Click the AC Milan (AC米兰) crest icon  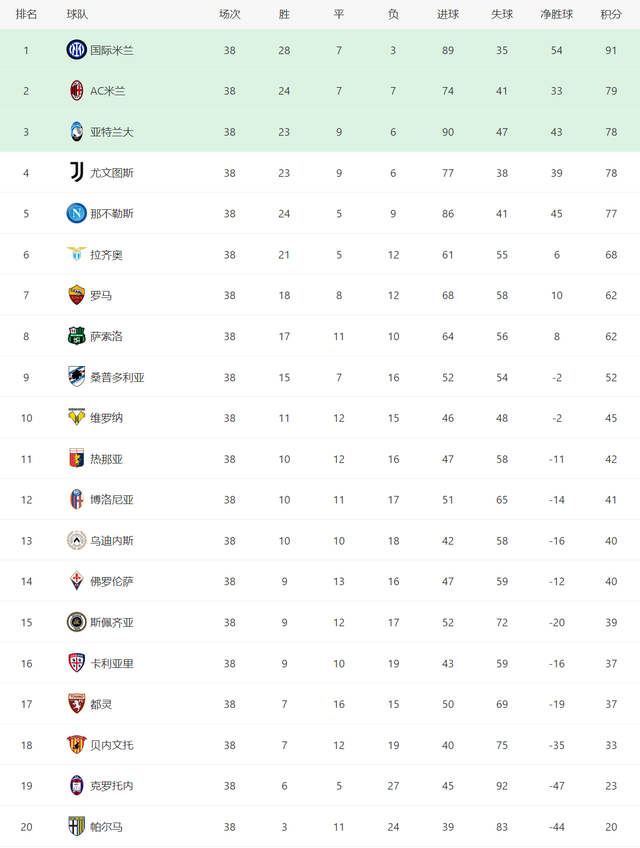76,91
